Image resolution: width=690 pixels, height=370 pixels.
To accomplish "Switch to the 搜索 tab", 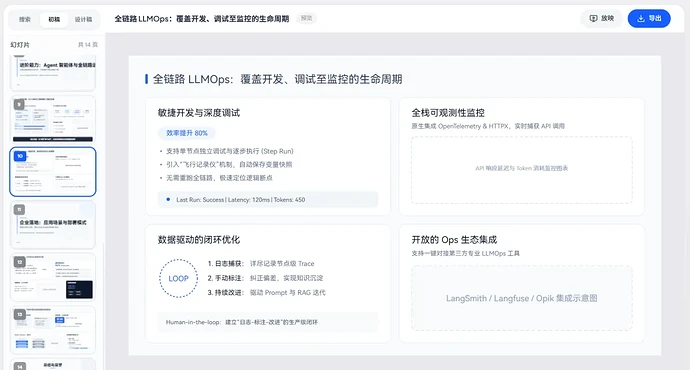I will [25, 19].
